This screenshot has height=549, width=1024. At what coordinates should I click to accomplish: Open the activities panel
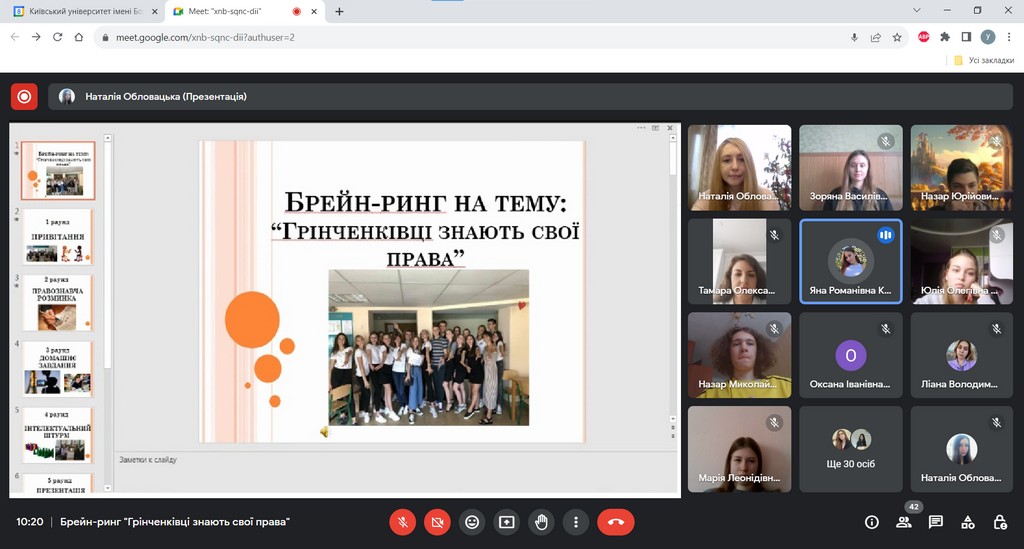[968, 522]
